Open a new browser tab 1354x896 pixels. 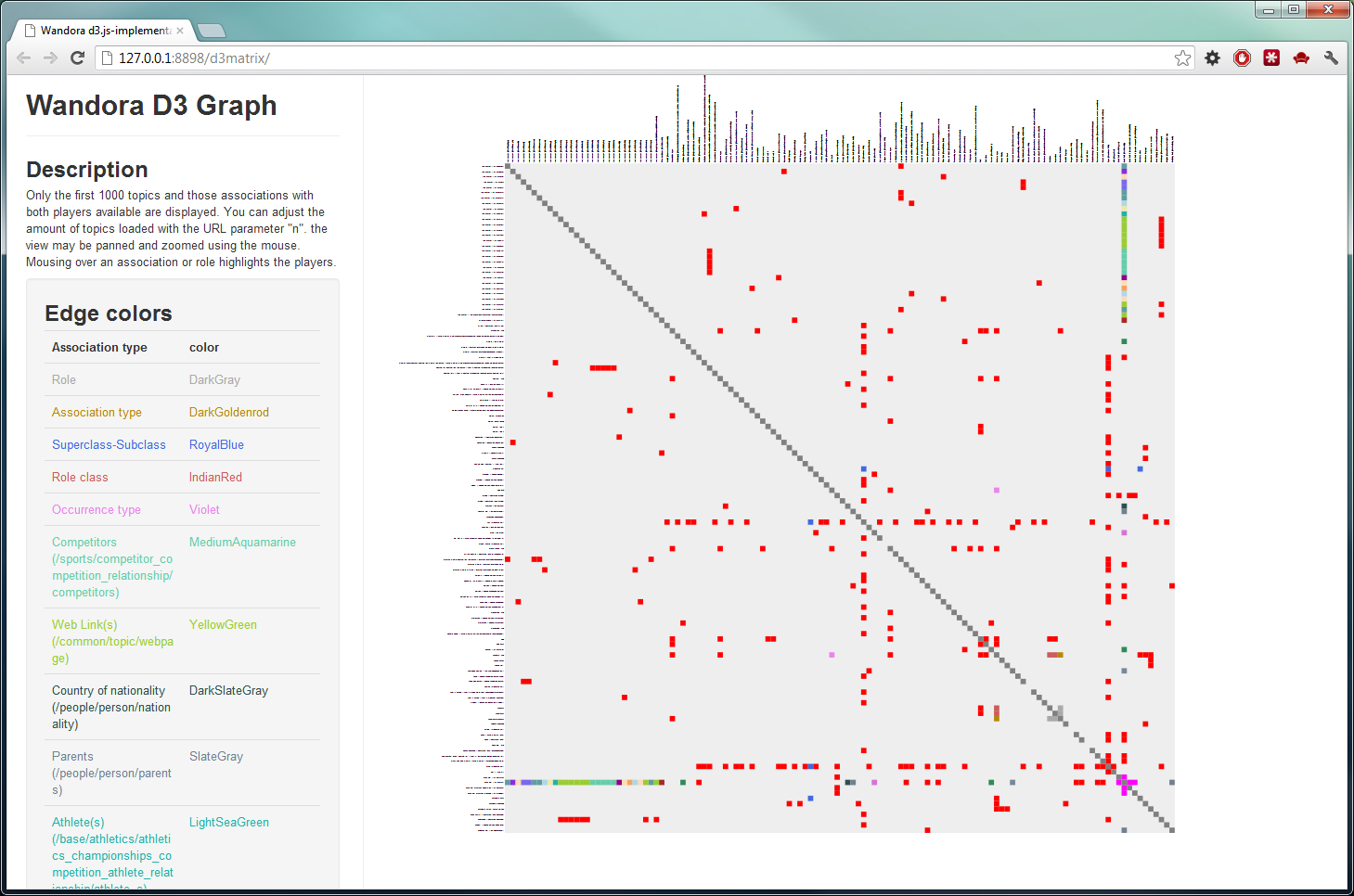pos(212,31)
